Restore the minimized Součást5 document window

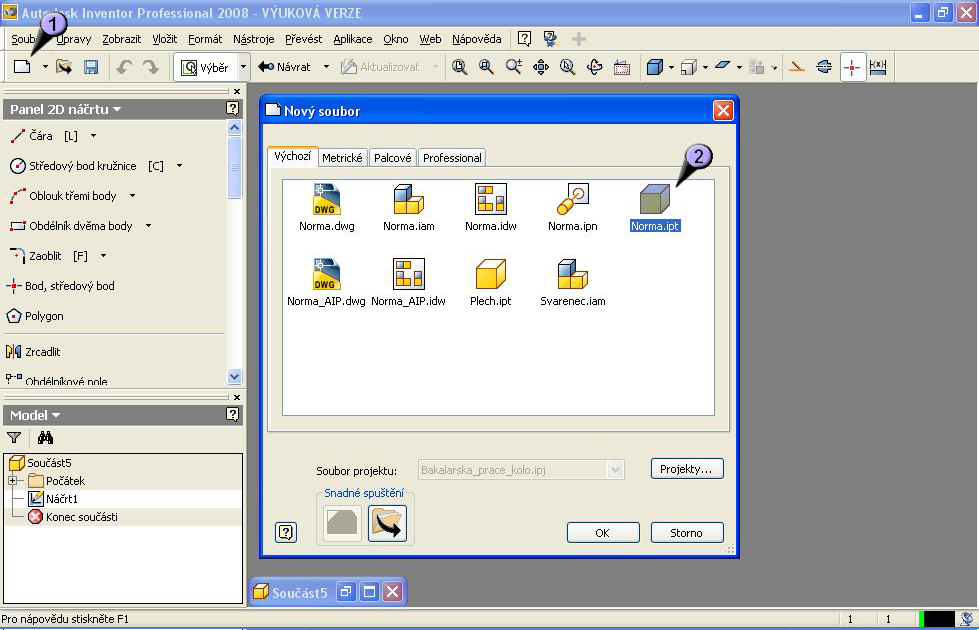tap(346, 591)
